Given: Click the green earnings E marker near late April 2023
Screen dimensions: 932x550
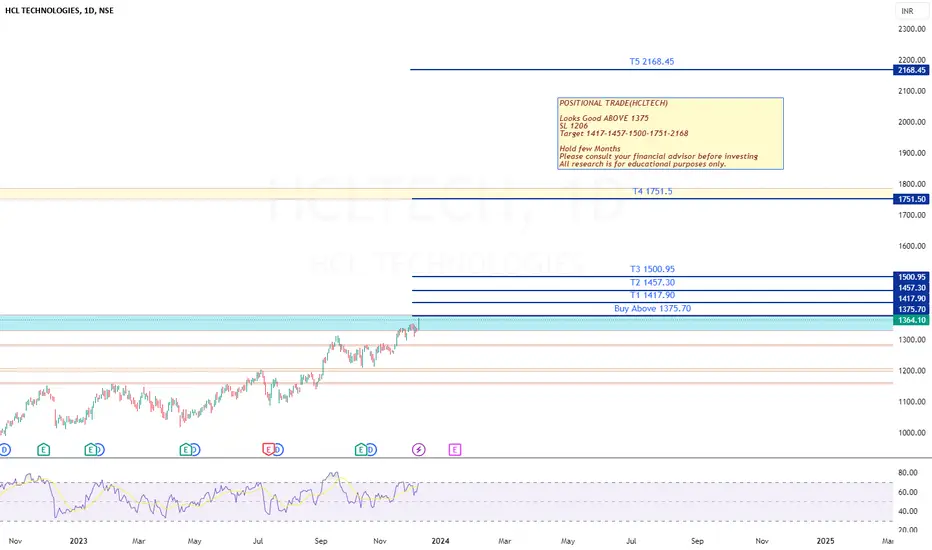Looking at the screenshot, I should [x=185, y=450].
